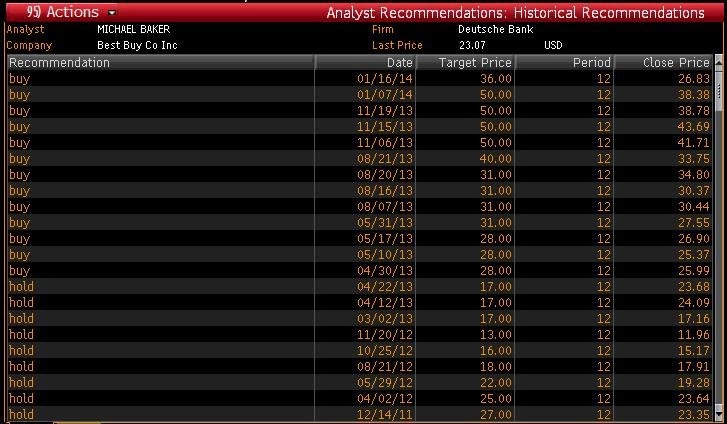Select the date 08/07/13
Screen dimensions: 727x424
click(385, 206)
